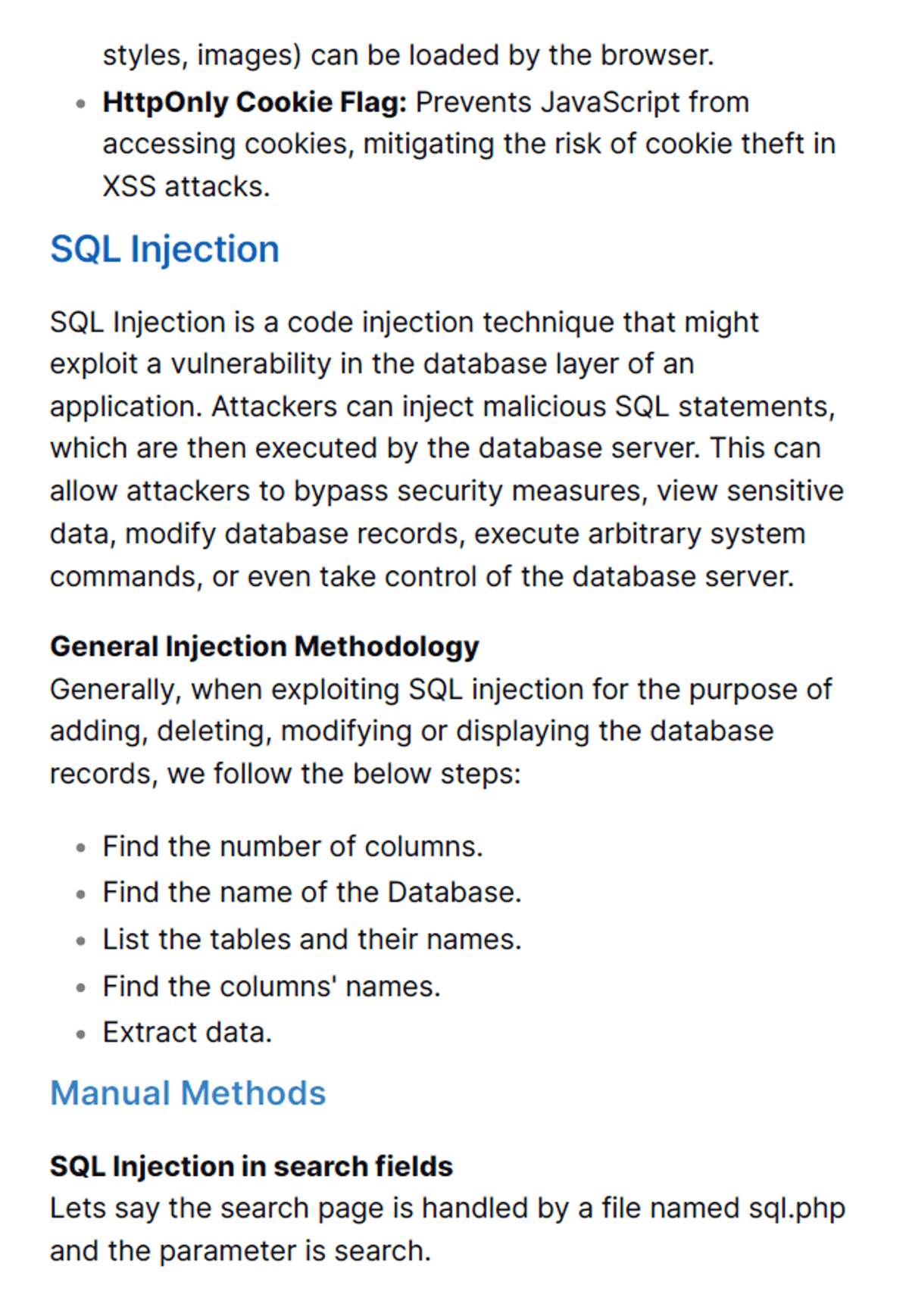Click the bullet dot before Find the number of columns
The image size is (909, 1316).
[81, 849]
